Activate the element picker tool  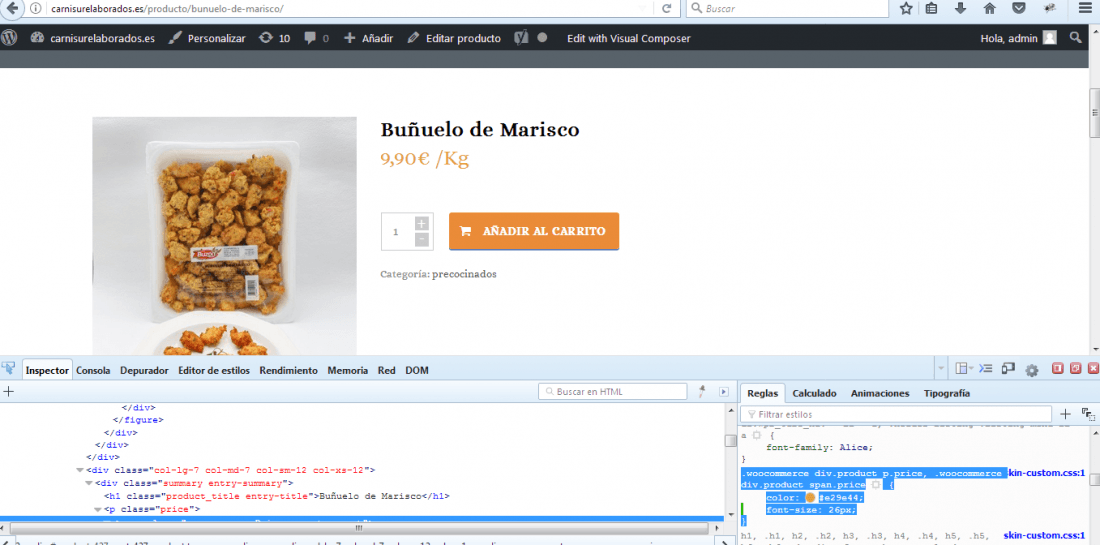8,368
